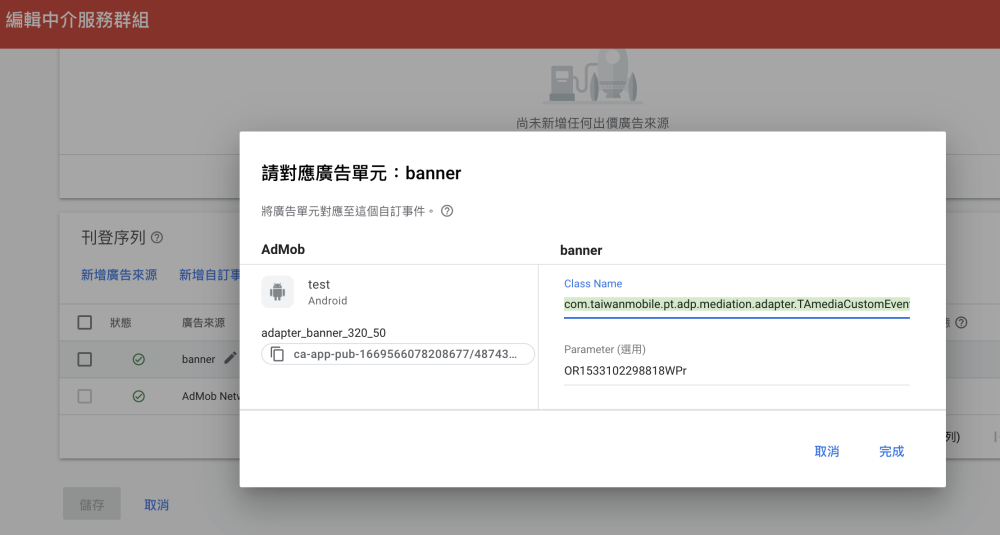
Task: Click the green status check for AdMob Network row
Action: pos(138,397)
